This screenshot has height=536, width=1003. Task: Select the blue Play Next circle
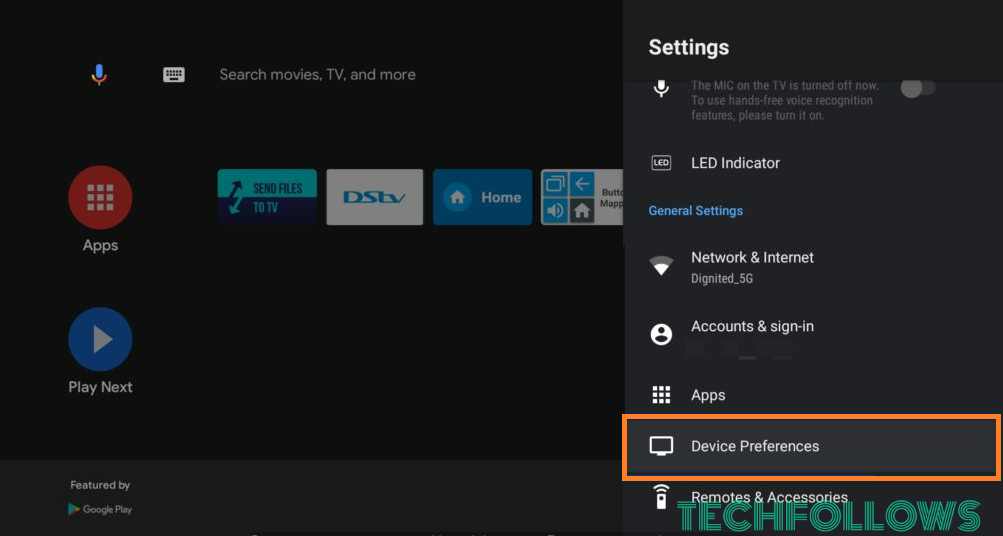click(100, 339)
